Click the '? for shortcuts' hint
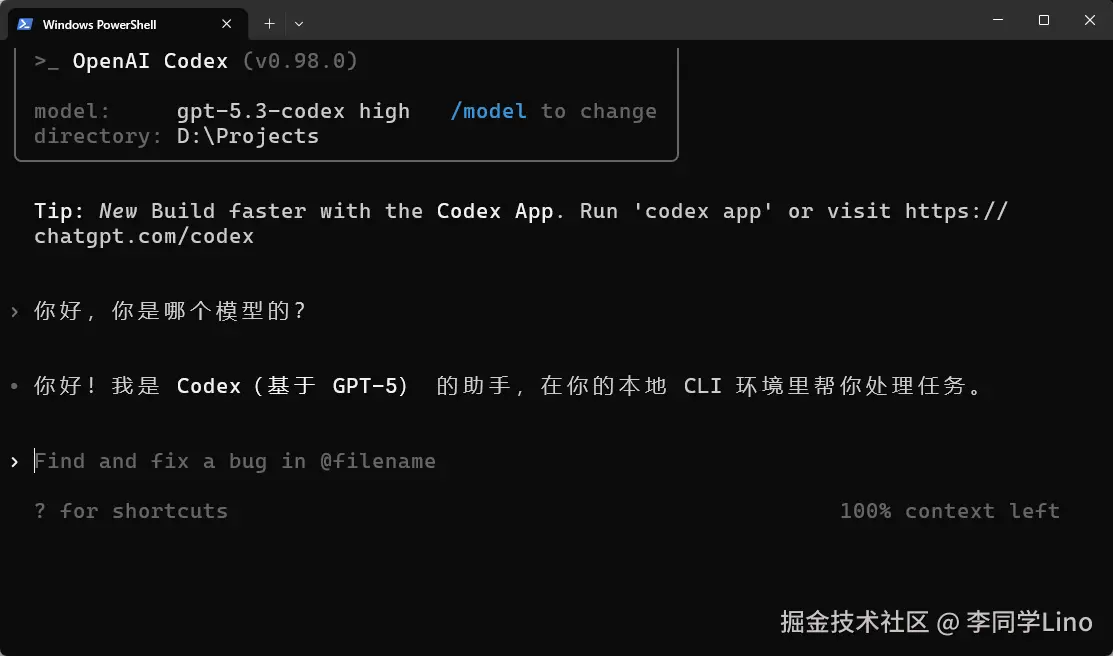The height and width of the screenshot is (656, 1113). pos(131,511)
